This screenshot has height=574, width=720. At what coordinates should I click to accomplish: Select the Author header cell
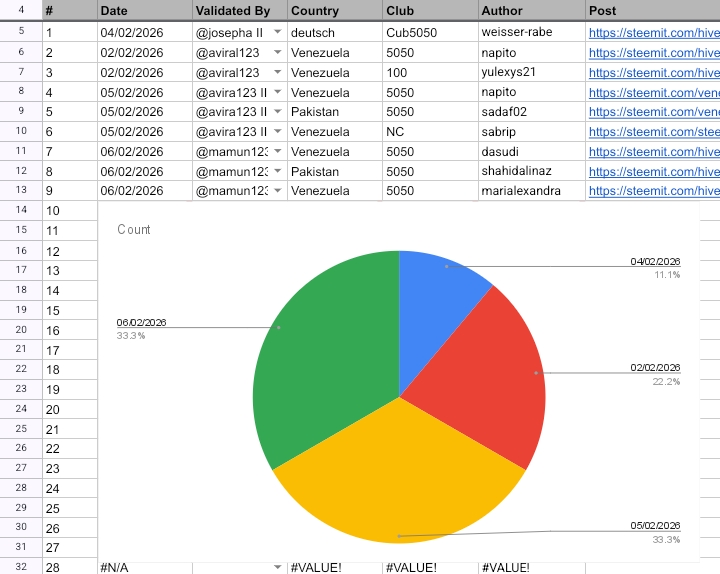tap(532, 11)
